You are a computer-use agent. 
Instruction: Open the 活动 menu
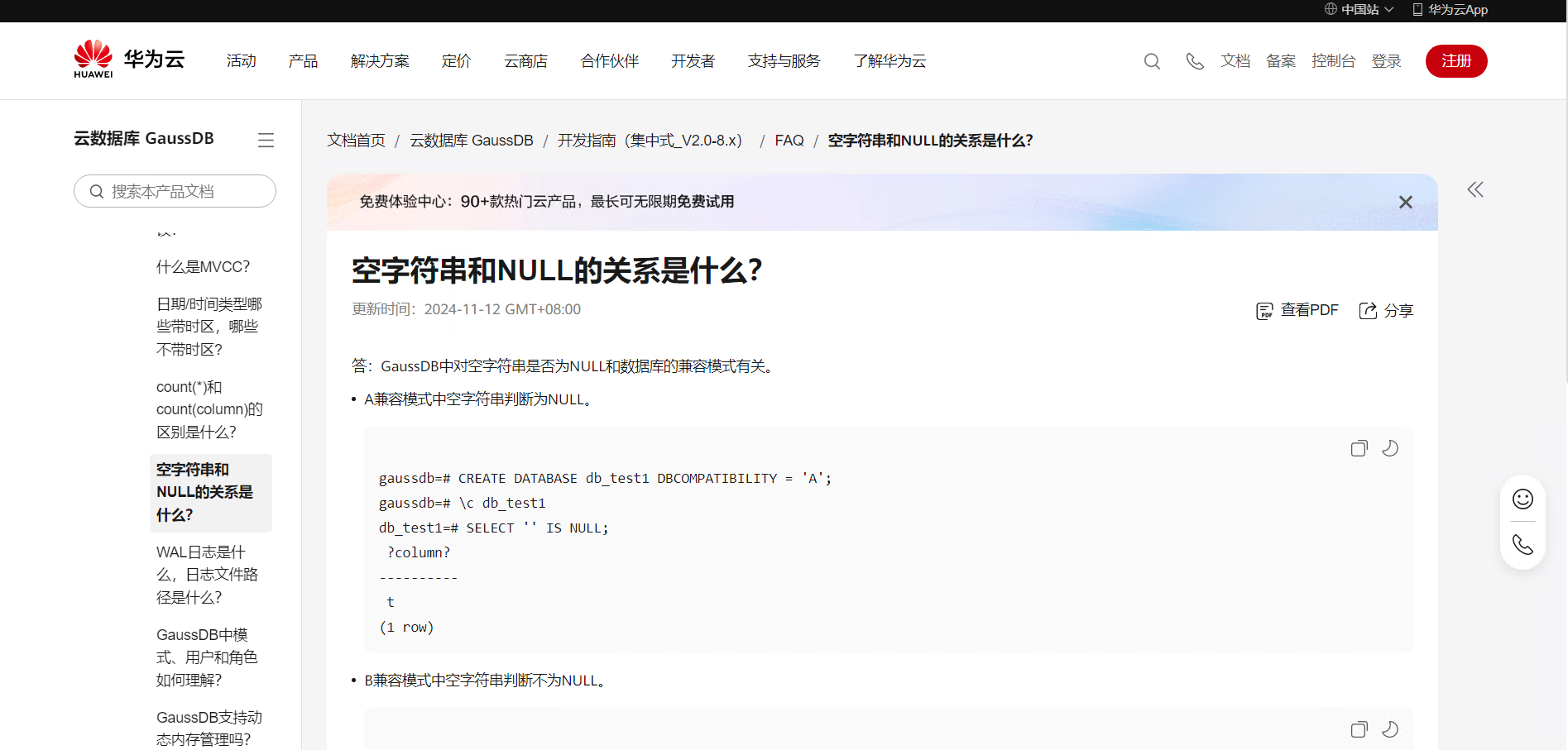pyautogui.click(x=242, y=61)
